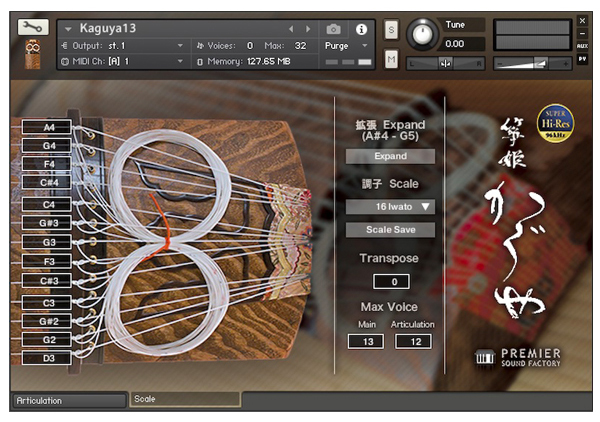This screenshot has height=422, width=600.
Task: Go to previous instrument arrow
Action: tap(291, 29)
